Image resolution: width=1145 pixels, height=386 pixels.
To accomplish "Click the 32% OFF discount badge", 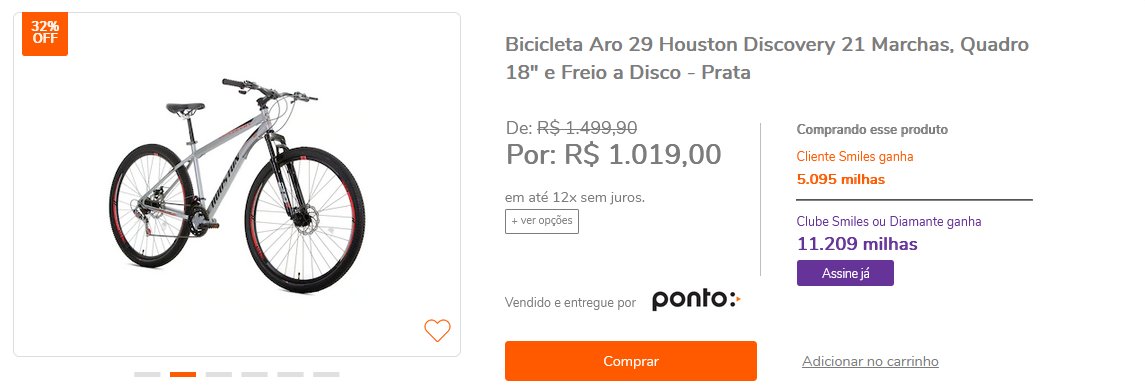I will (45, 34).
